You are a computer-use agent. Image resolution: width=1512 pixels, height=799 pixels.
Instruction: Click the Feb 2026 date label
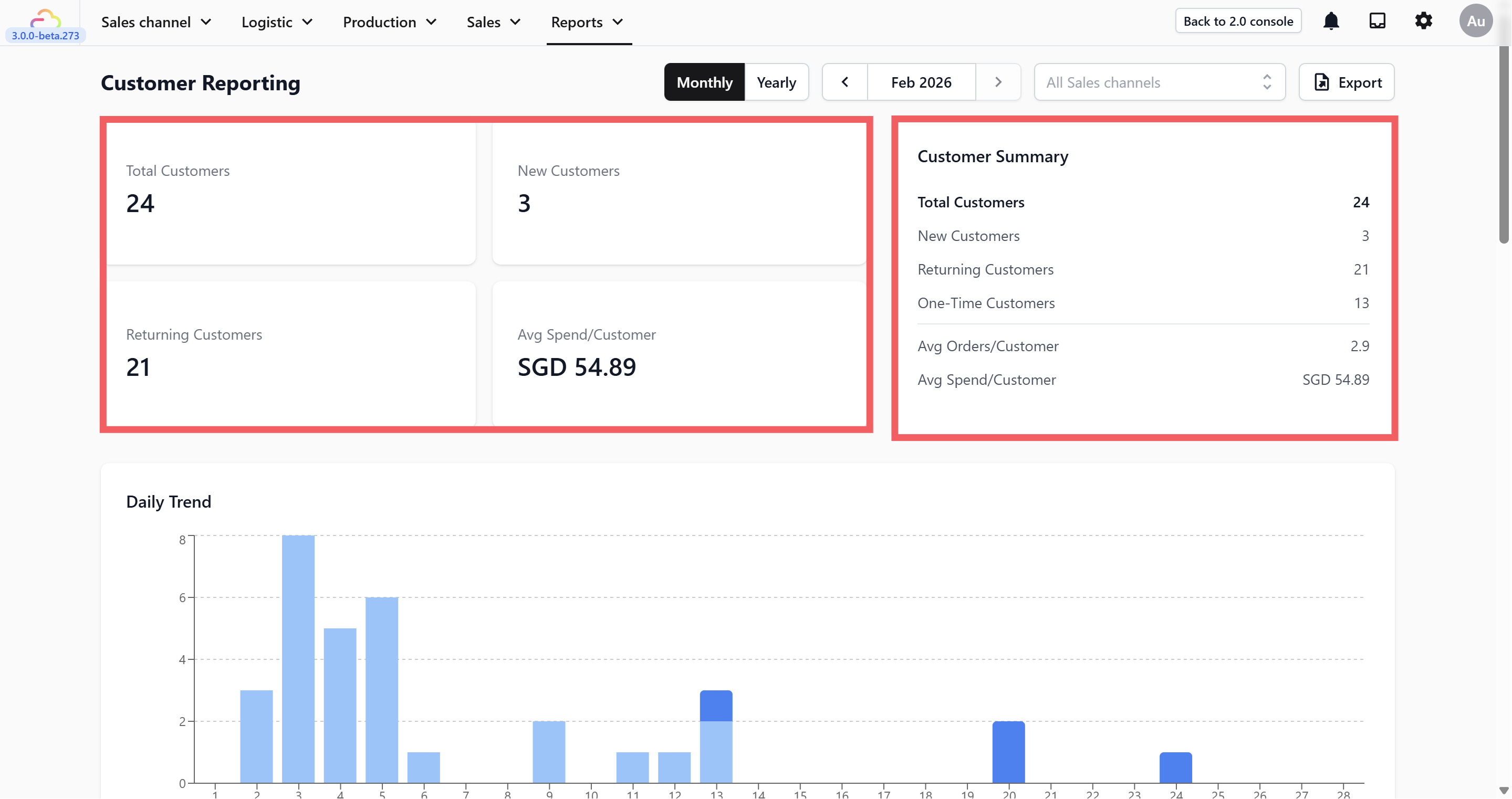click(x=921, y=82)
